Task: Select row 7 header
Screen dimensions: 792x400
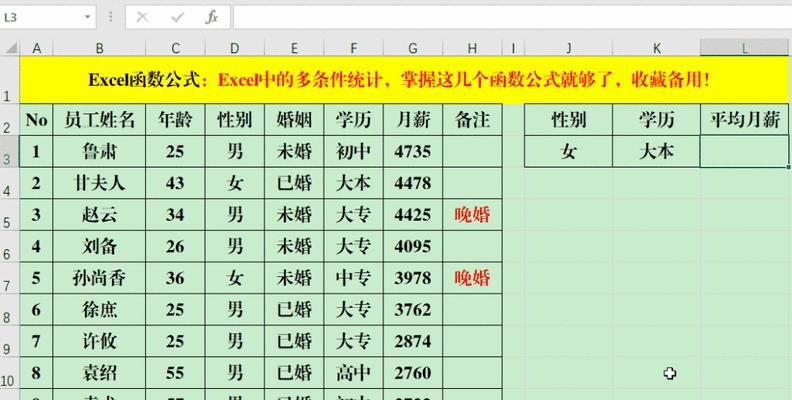Action: (x=10, y=278)
